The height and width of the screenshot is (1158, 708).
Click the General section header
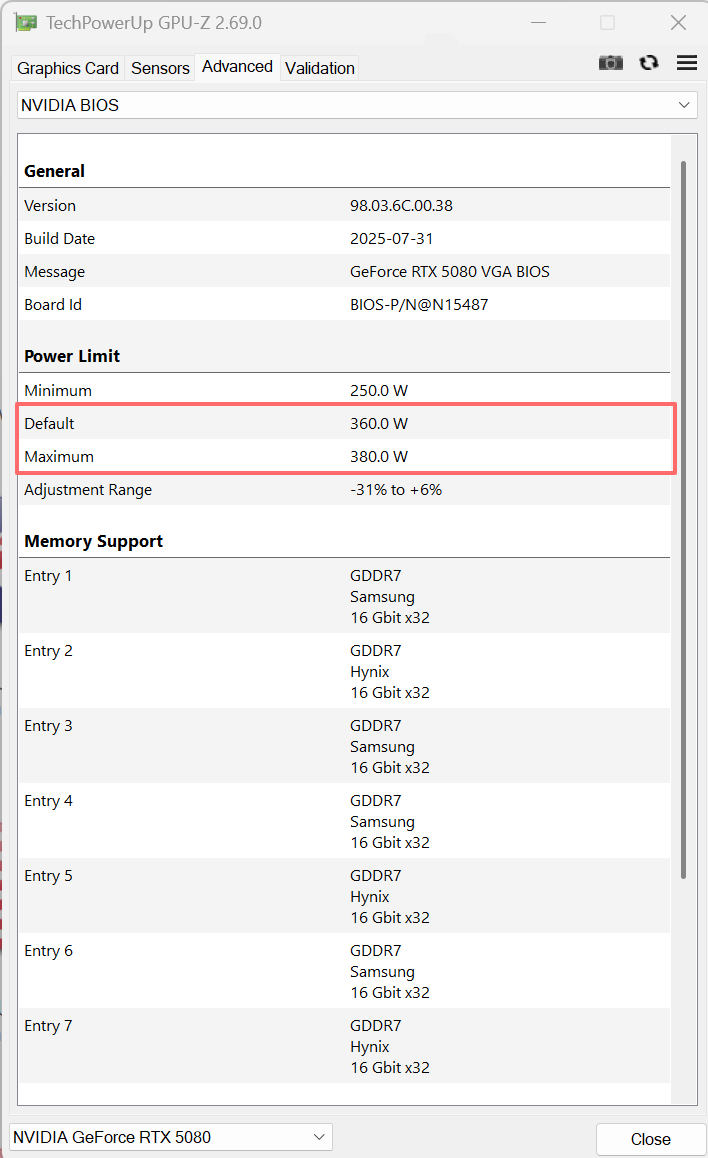click(54, 171)
